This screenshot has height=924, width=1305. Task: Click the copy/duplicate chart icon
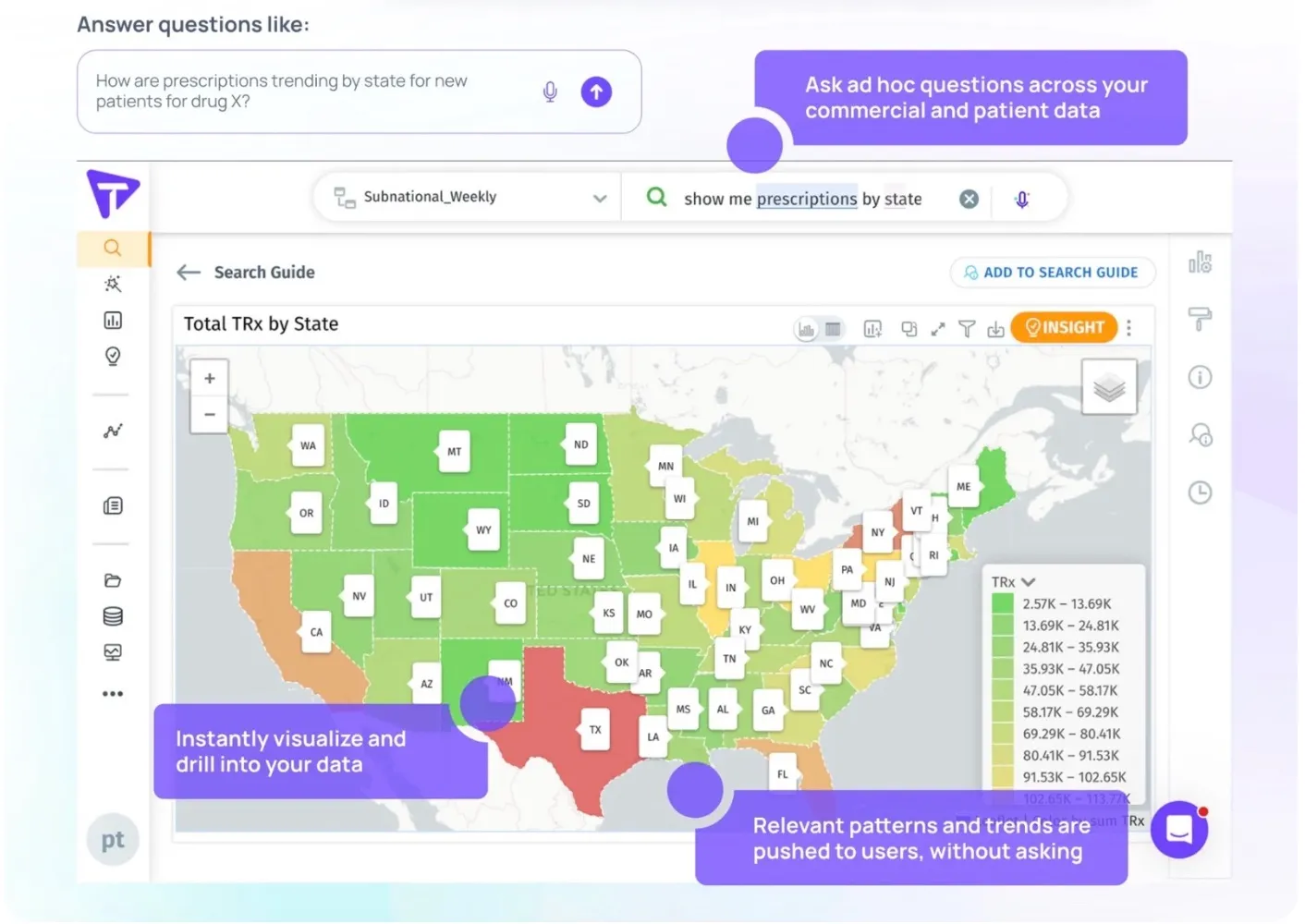(x=909, y=329)
